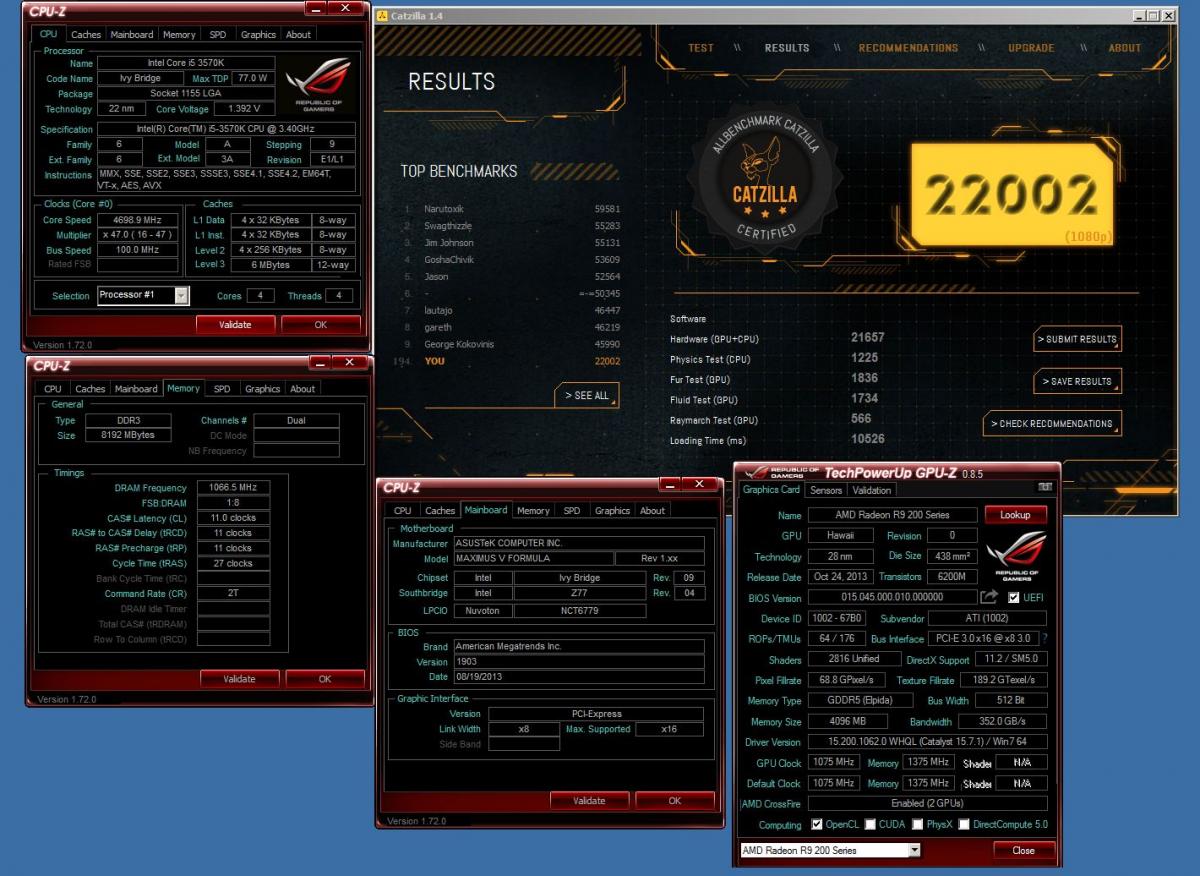Click Validate in CPU-Z memory window
1200x876 pixels.
pyautogui.click(x=239, y=678)
